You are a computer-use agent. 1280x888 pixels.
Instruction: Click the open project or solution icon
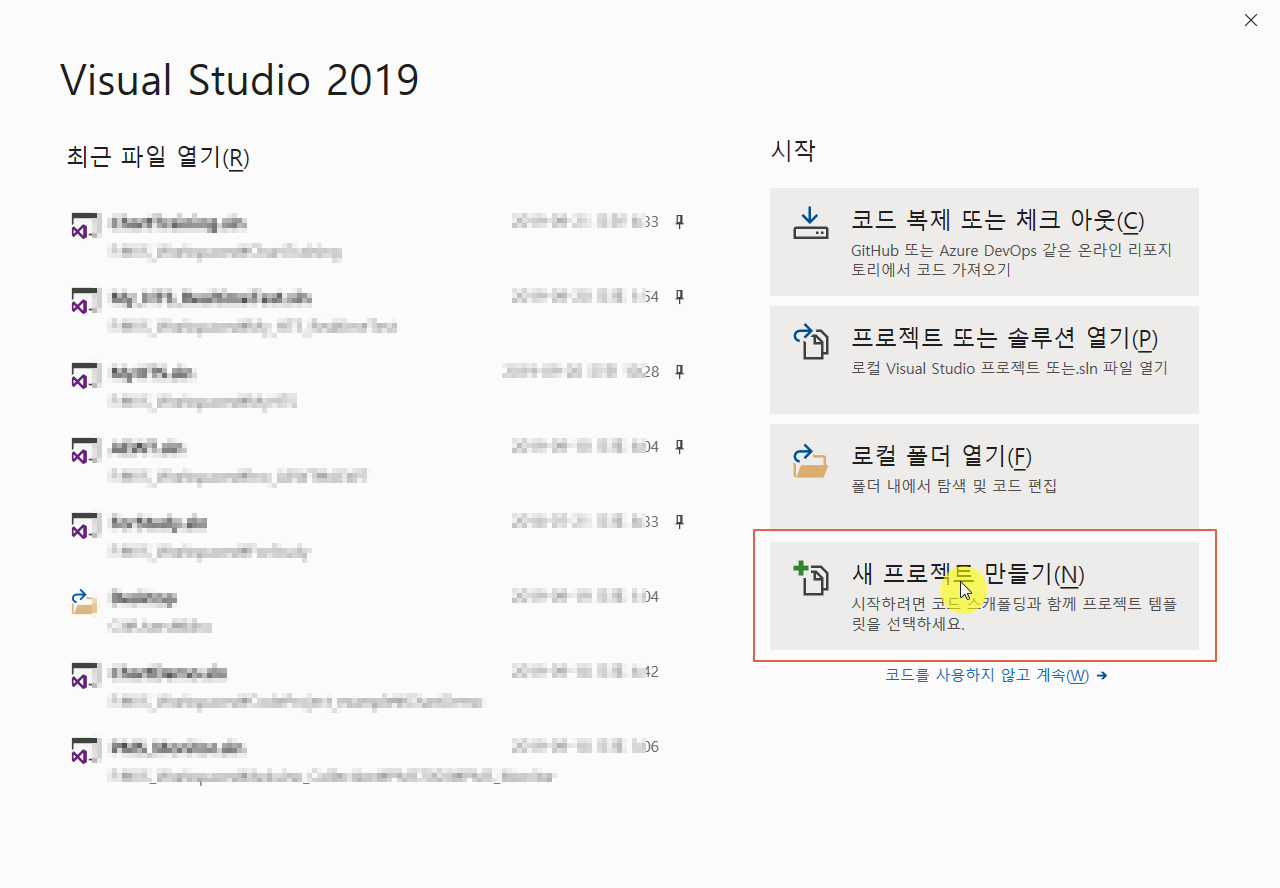click(x=811, y=341)
